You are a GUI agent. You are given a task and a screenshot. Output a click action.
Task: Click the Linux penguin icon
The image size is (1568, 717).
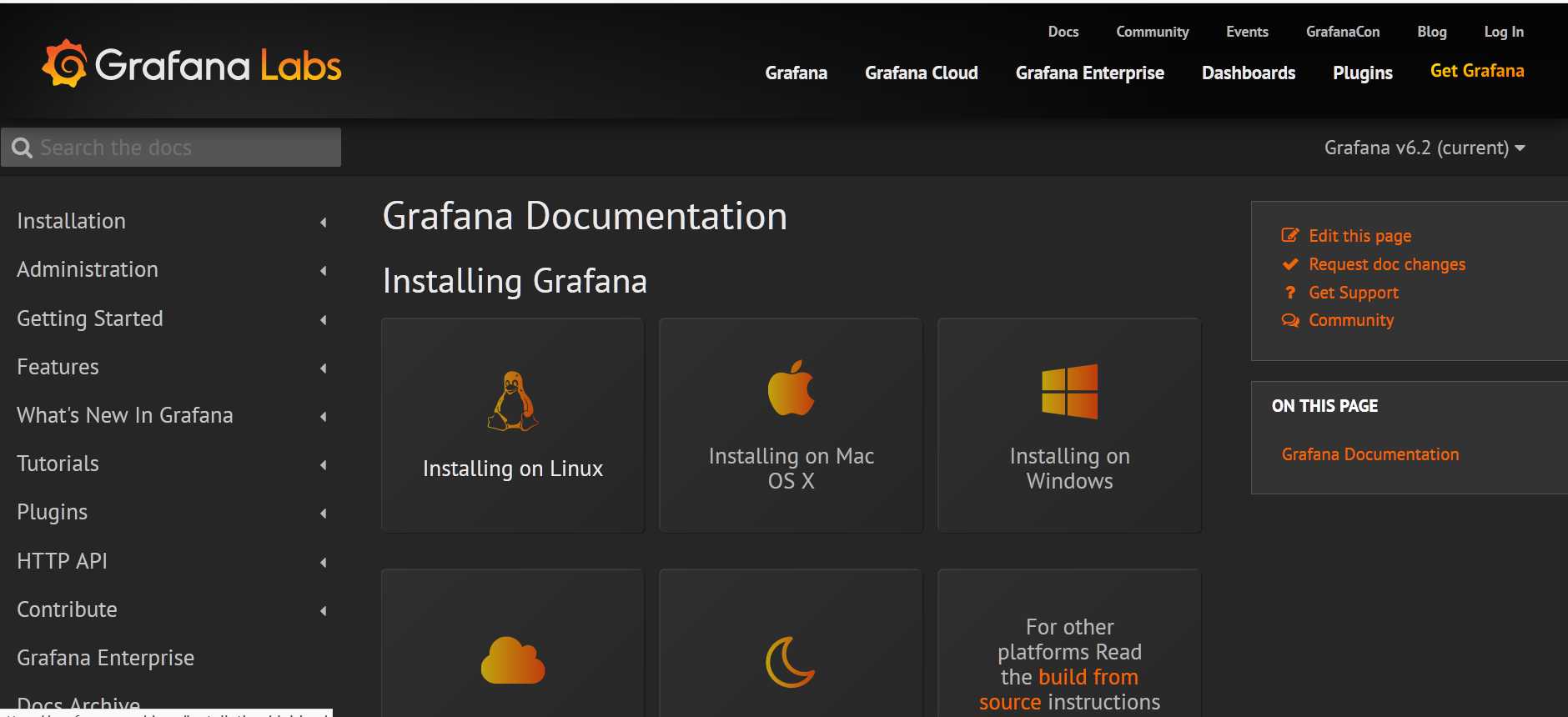(512, 401)
